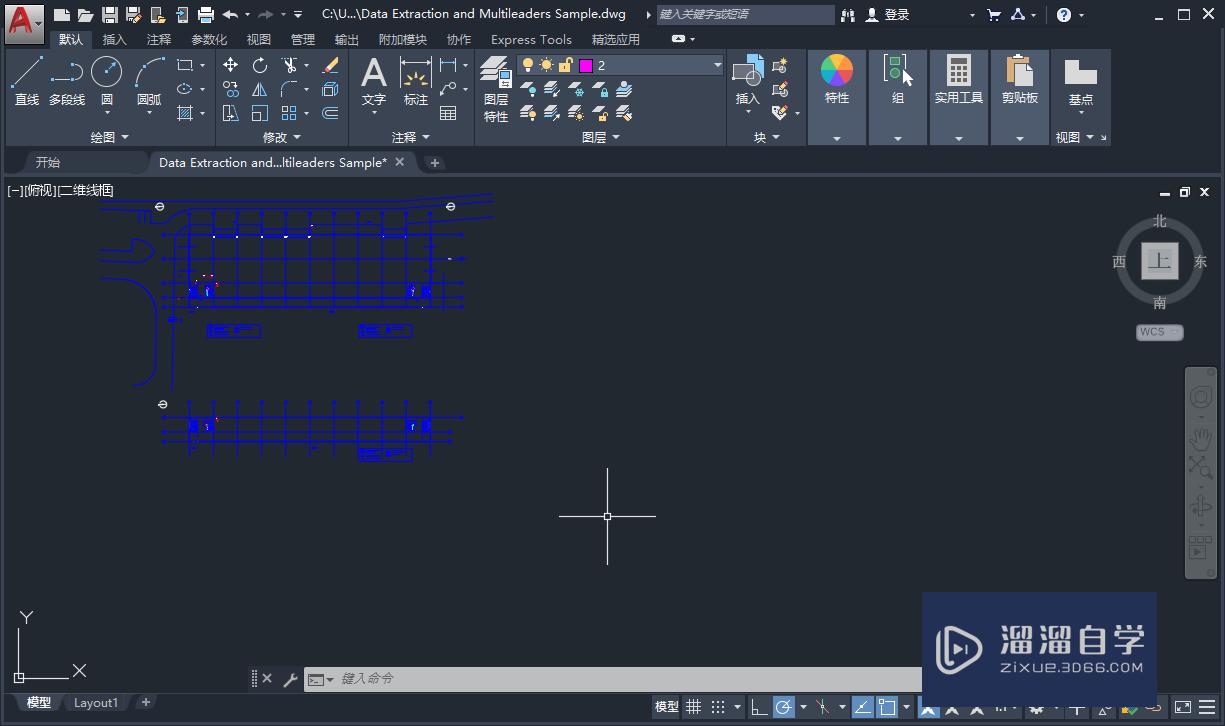The width and height of the screenshot is (1225, 726).
Task: Switch to the 插入 ribbon tab
Action: coord(113,39)
